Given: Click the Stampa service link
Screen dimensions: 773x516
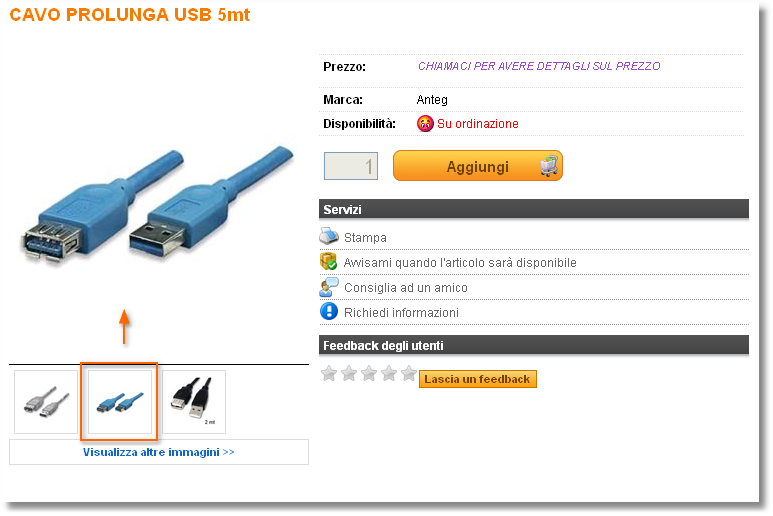Looking at the screenshot, I should [x=365, y=238].
